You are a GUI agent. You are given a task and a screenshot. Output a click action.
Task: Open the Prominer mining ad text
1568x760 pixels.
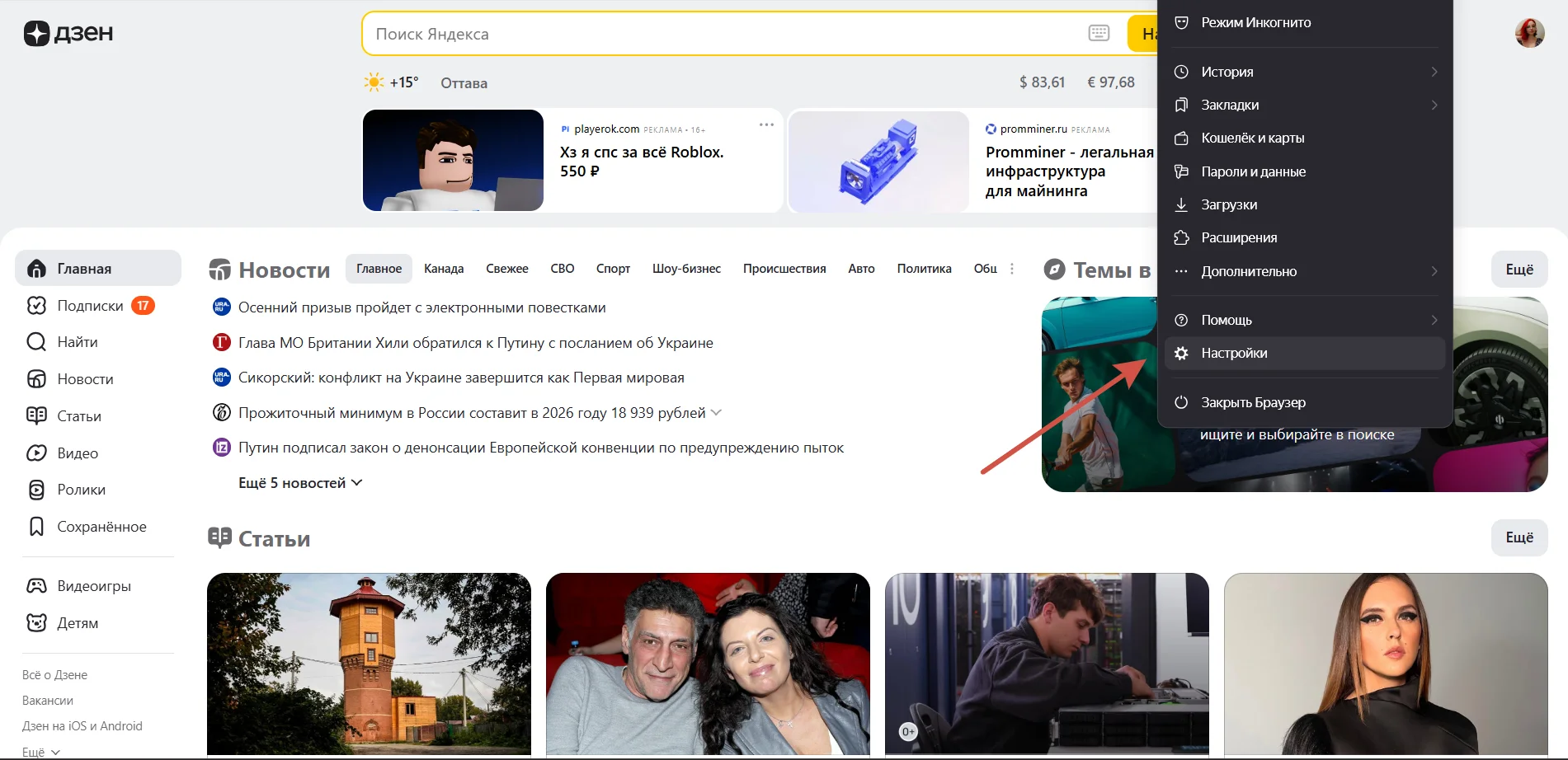[x=1069, y=171]
